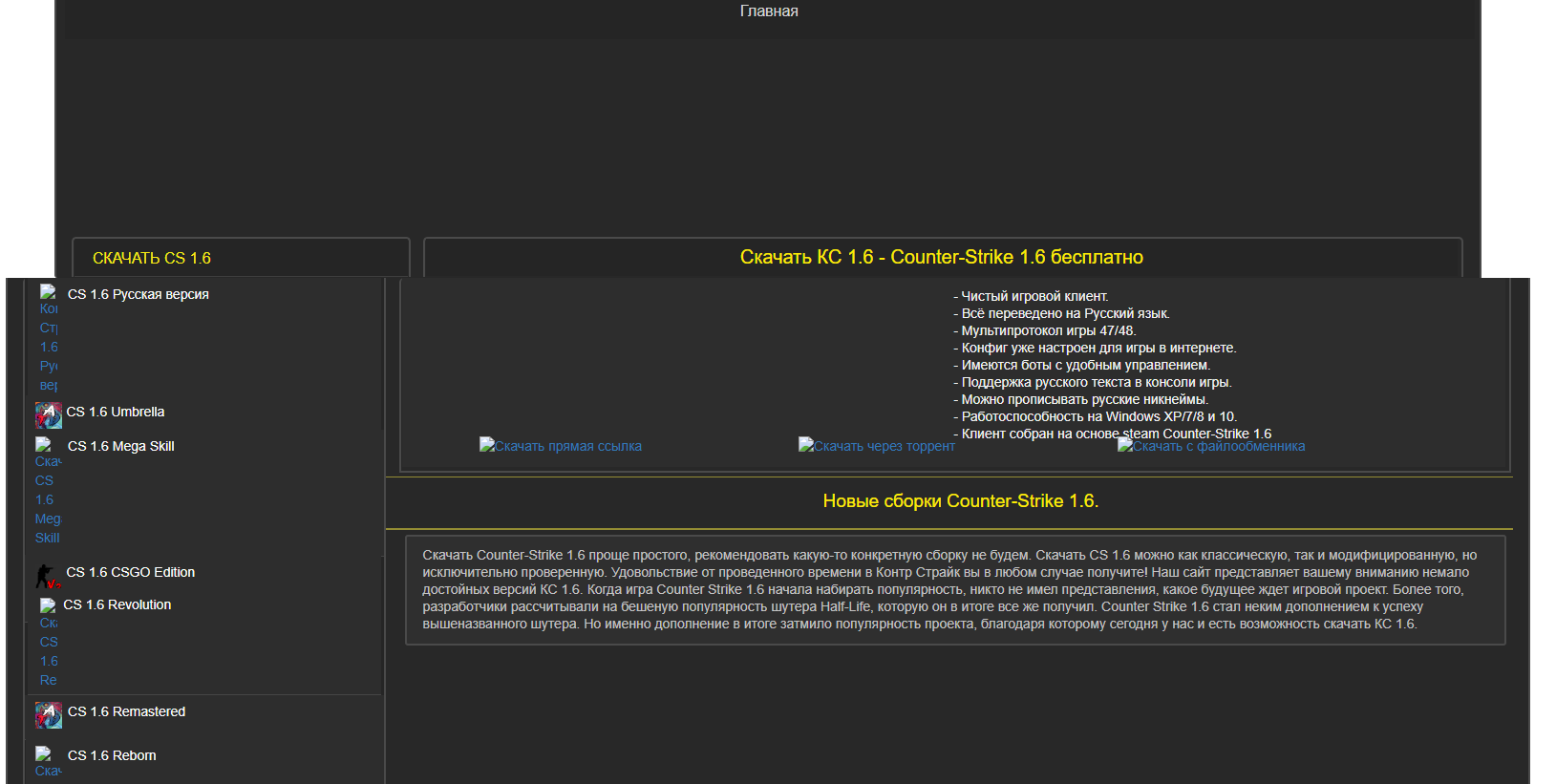Screen dimensions: 1556x784
Task: Click the line about config for internet play
Action: click(x=1095, y=348)
